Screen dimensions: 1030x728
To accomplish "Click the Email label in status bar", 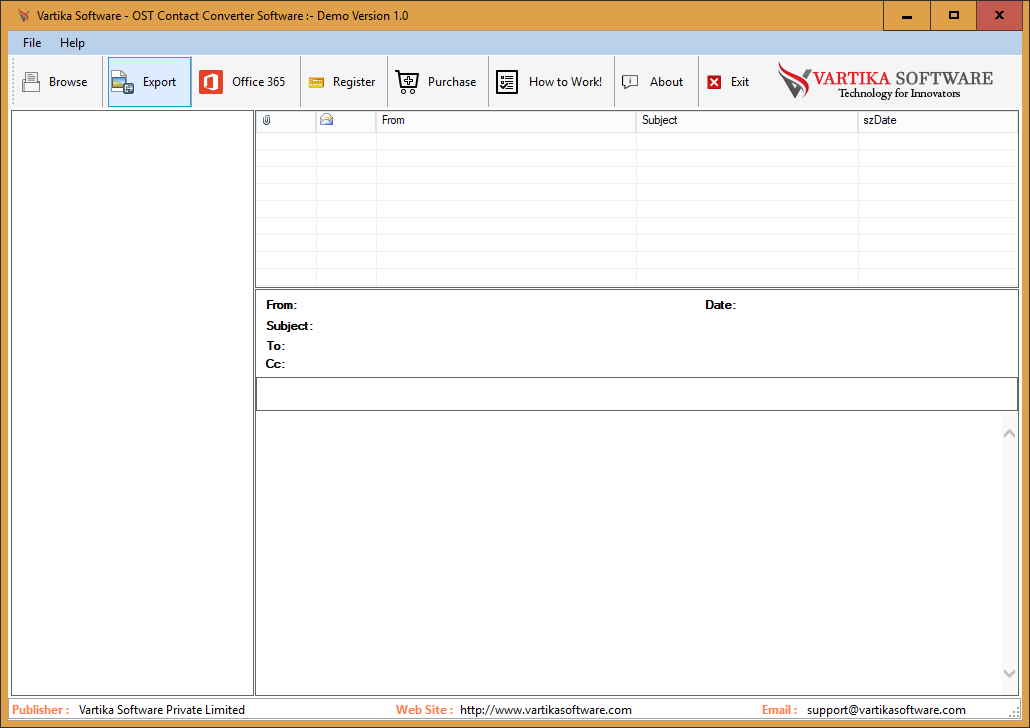I will (780, 710).
